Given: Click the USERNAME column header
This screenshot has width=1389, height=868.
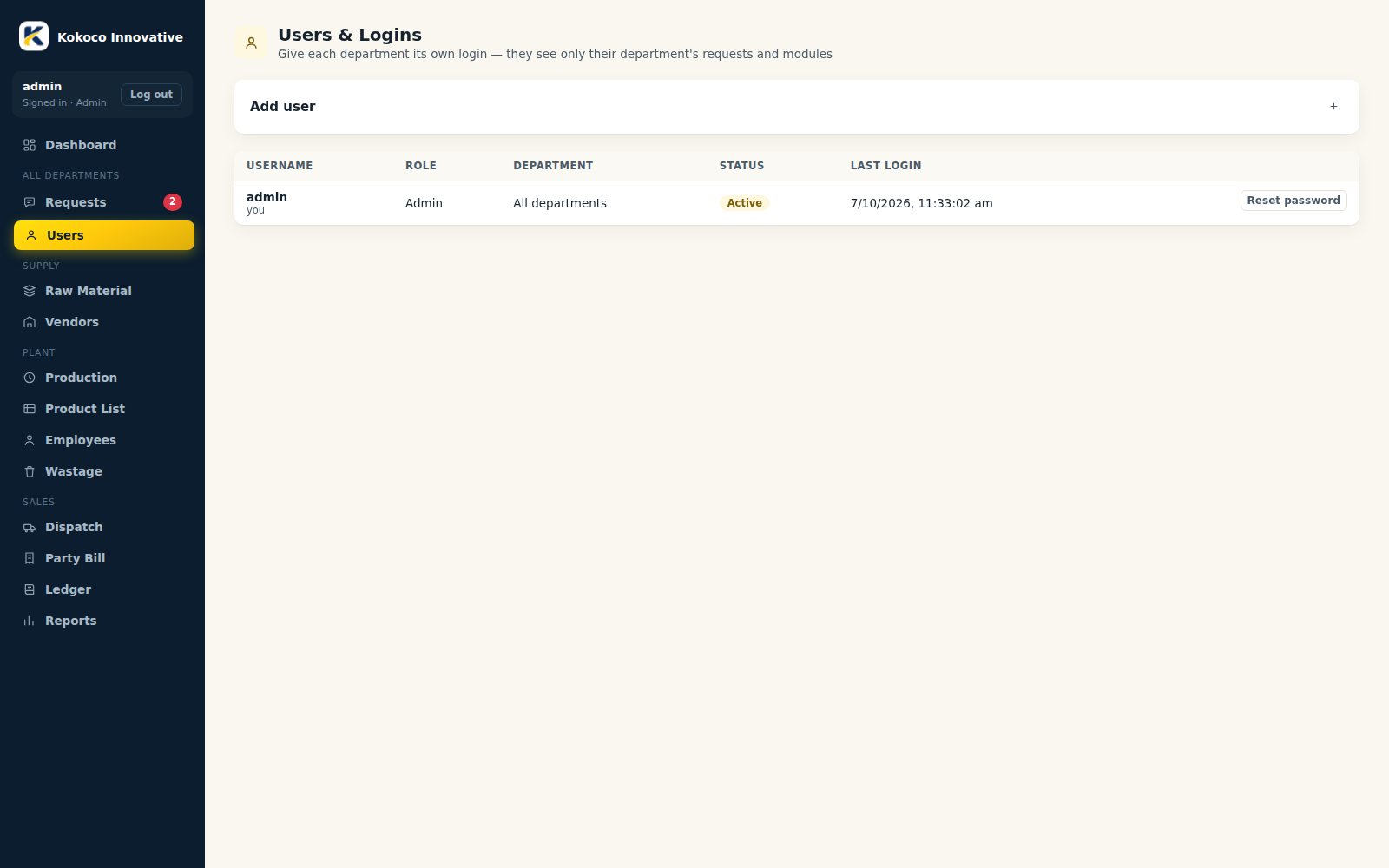Looking at the screenshot, I should coord(280,166).
